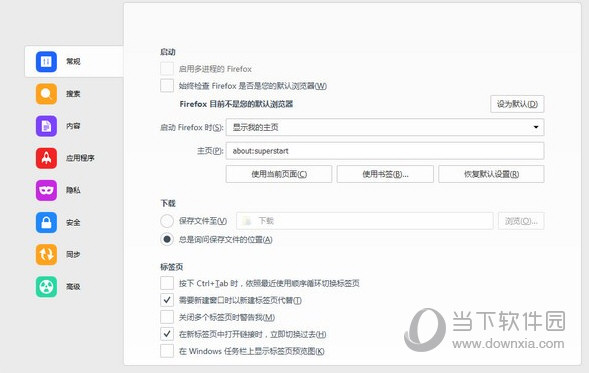Screen dimensions: 589x373
Task: Open the 启动 Firefox 时 dropdown
Action: pyautogui.click(x=385, y=127)
